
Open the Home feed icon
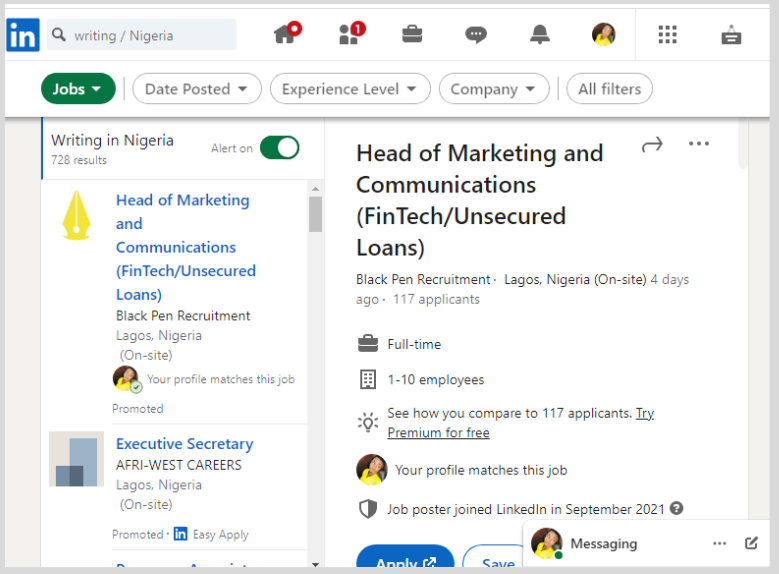click(x=287, y=33)
